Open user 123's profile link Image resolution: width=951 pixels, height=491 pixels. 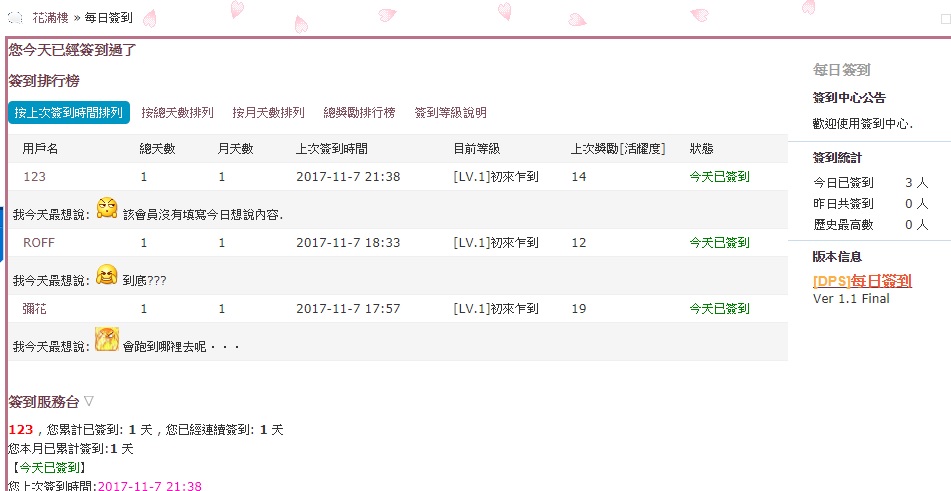point(35,176)
